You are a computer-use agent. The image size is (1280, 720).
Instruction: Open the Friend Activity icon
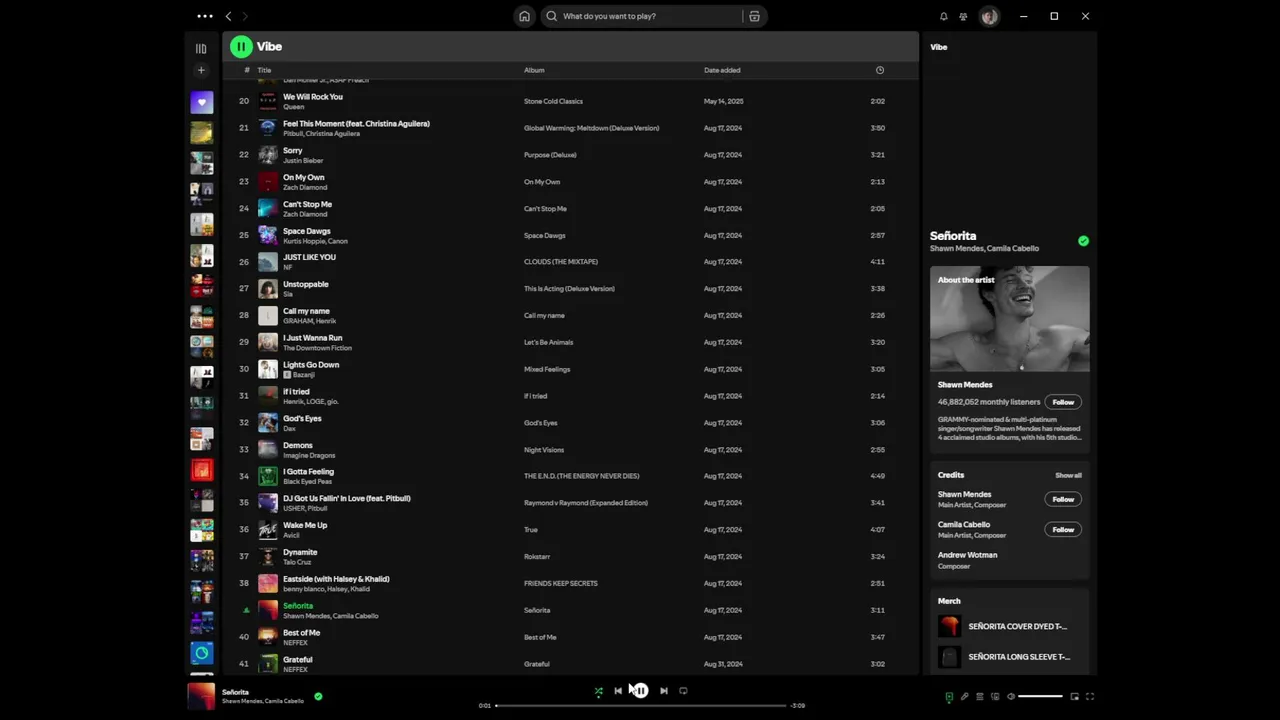click(963, 16)
